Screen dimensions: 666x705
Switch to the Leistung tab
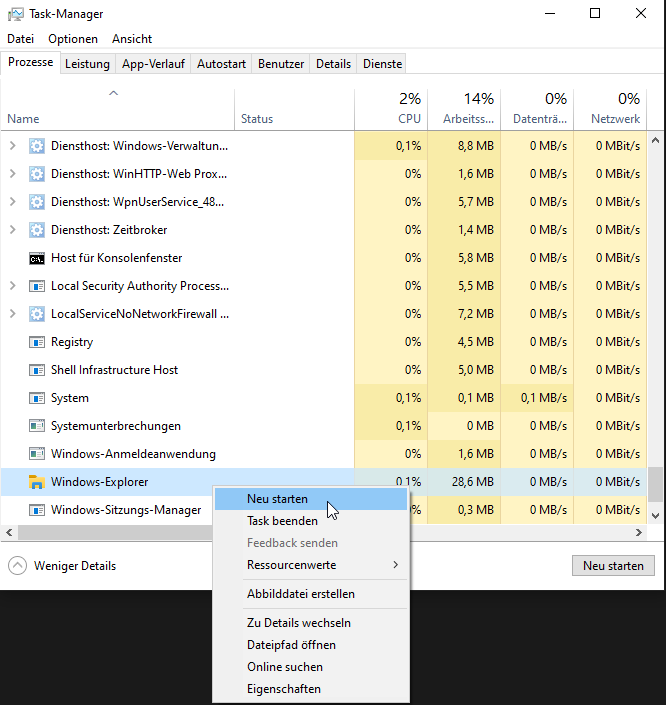[x=87, y=64]
